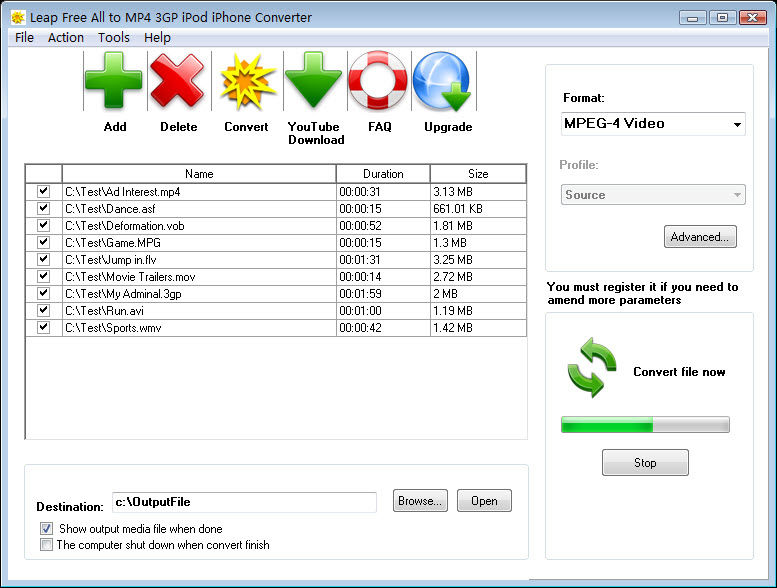Click the Size column header
777x588 pixels.
click(478, 174)
